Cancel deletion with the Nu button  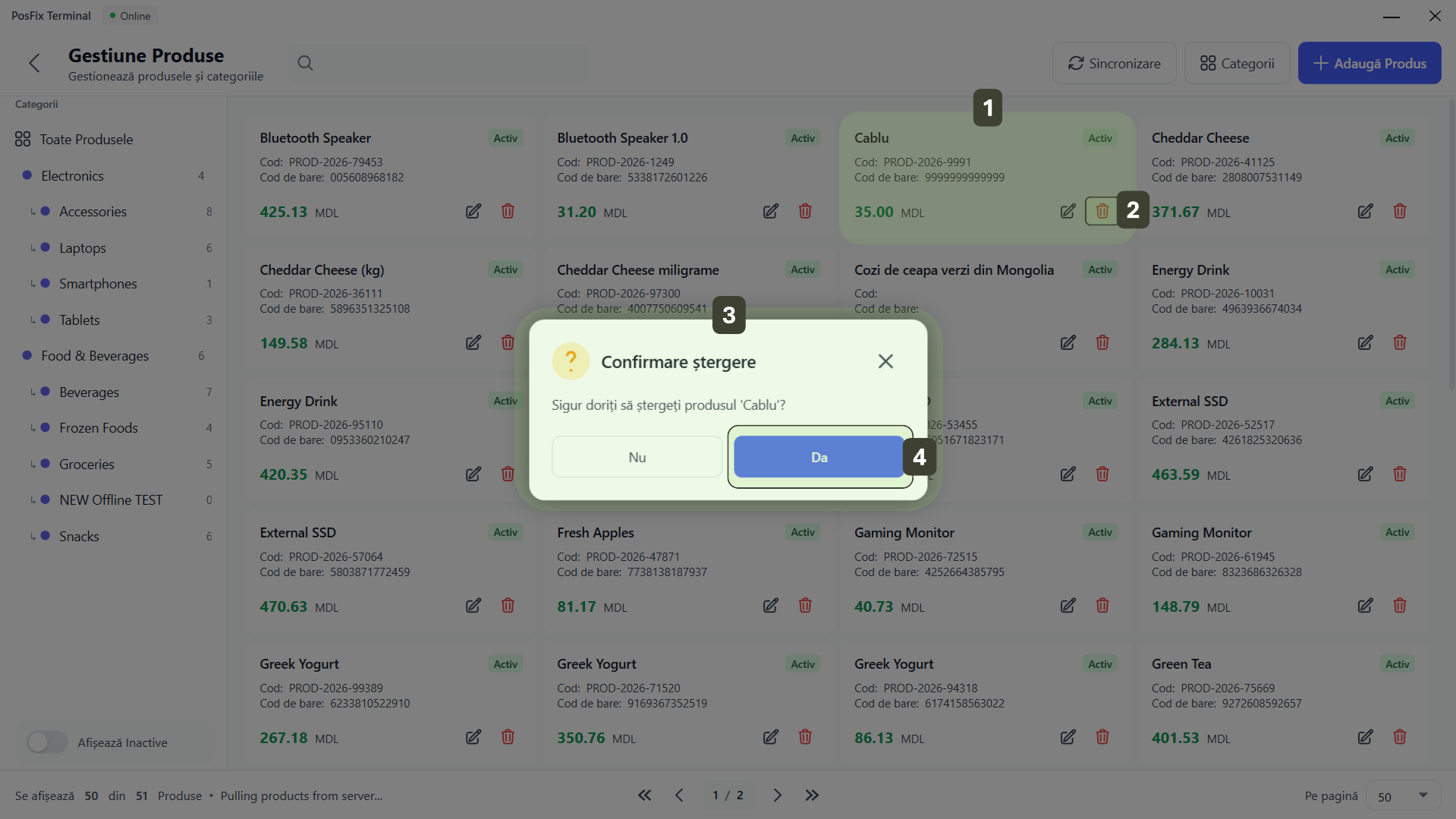pyautogui.click(x=637, y=457)
